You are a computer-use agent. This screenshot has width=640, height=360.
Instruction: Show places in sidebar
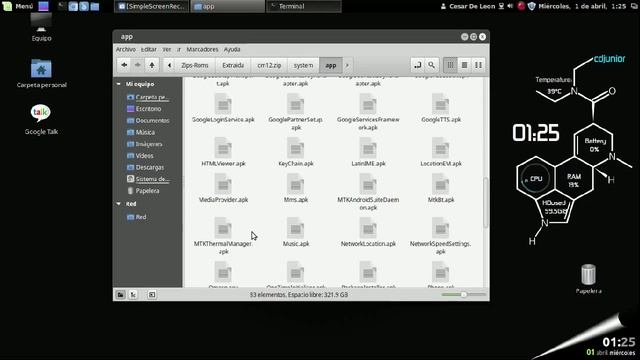pos(120,295)
